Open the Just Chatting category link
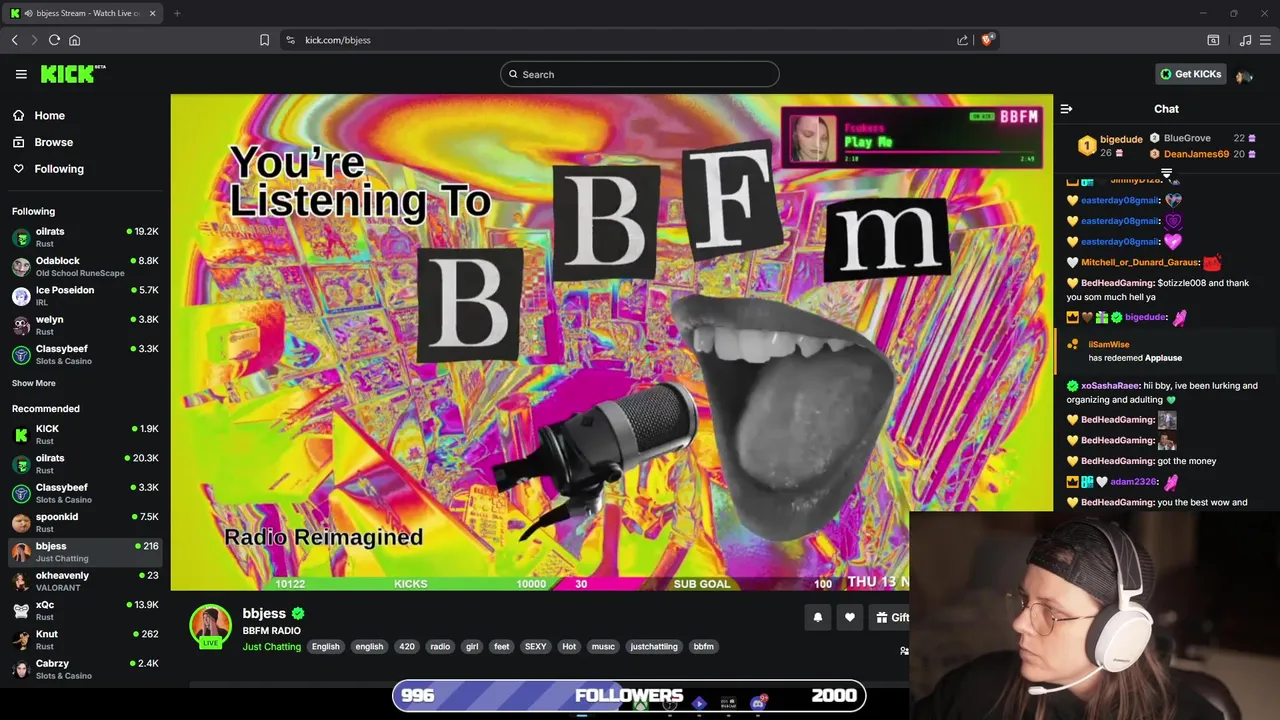The height and width of the screenshot is (720, 1280). pos(271,647)
